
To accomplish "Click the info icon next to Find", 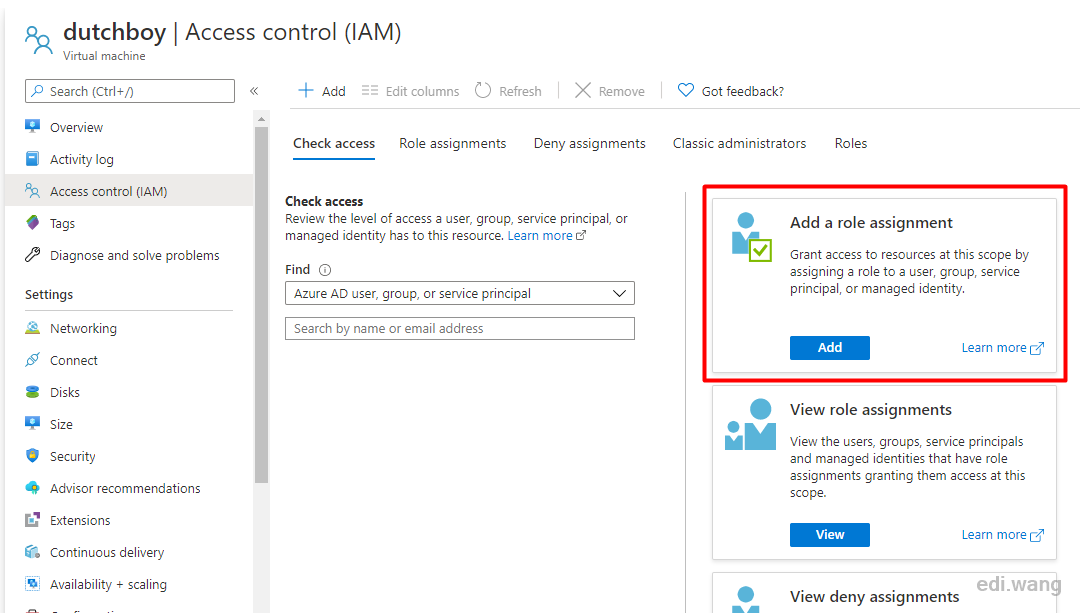I will coord(325,270).
